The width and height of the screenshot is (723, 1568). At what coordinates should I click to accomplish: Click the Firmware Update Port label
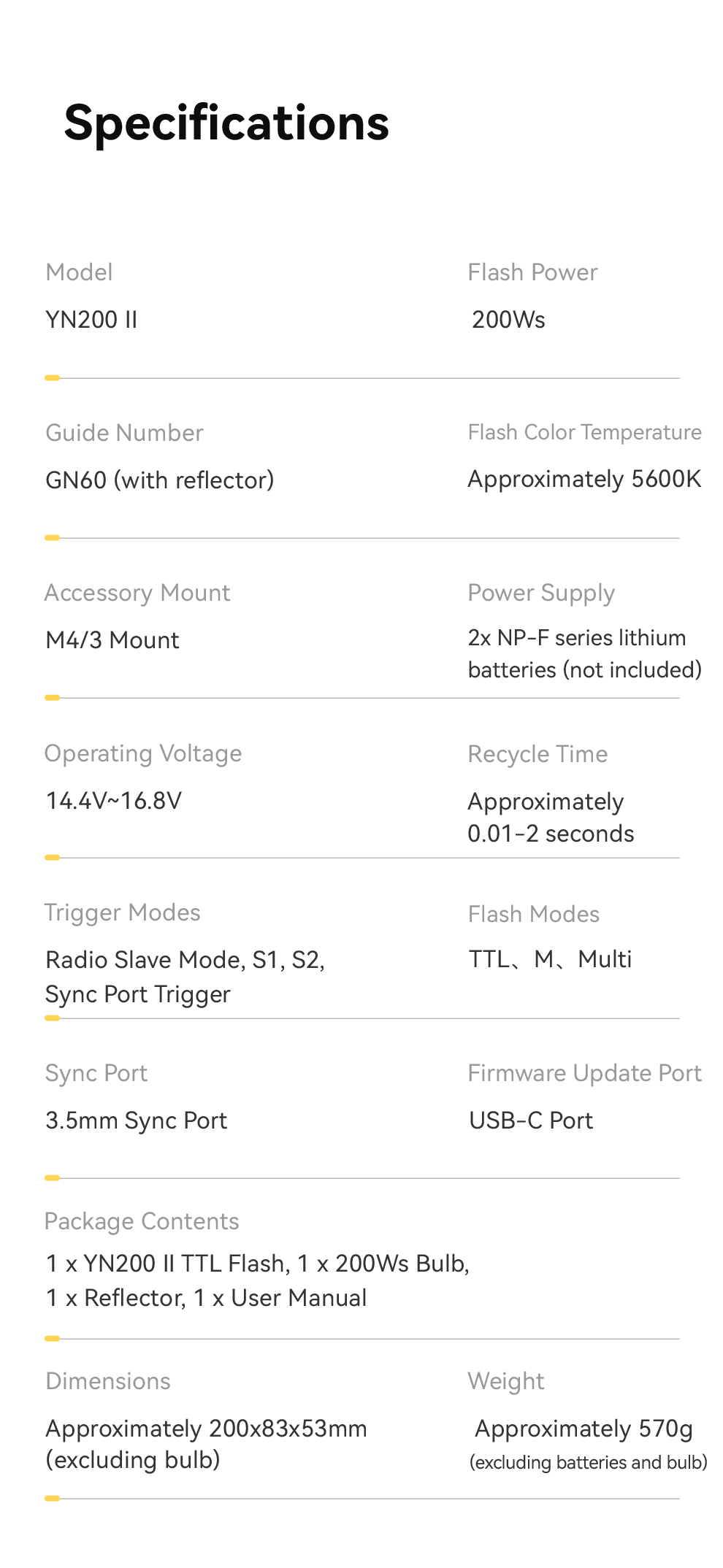tap(584, 1073)
